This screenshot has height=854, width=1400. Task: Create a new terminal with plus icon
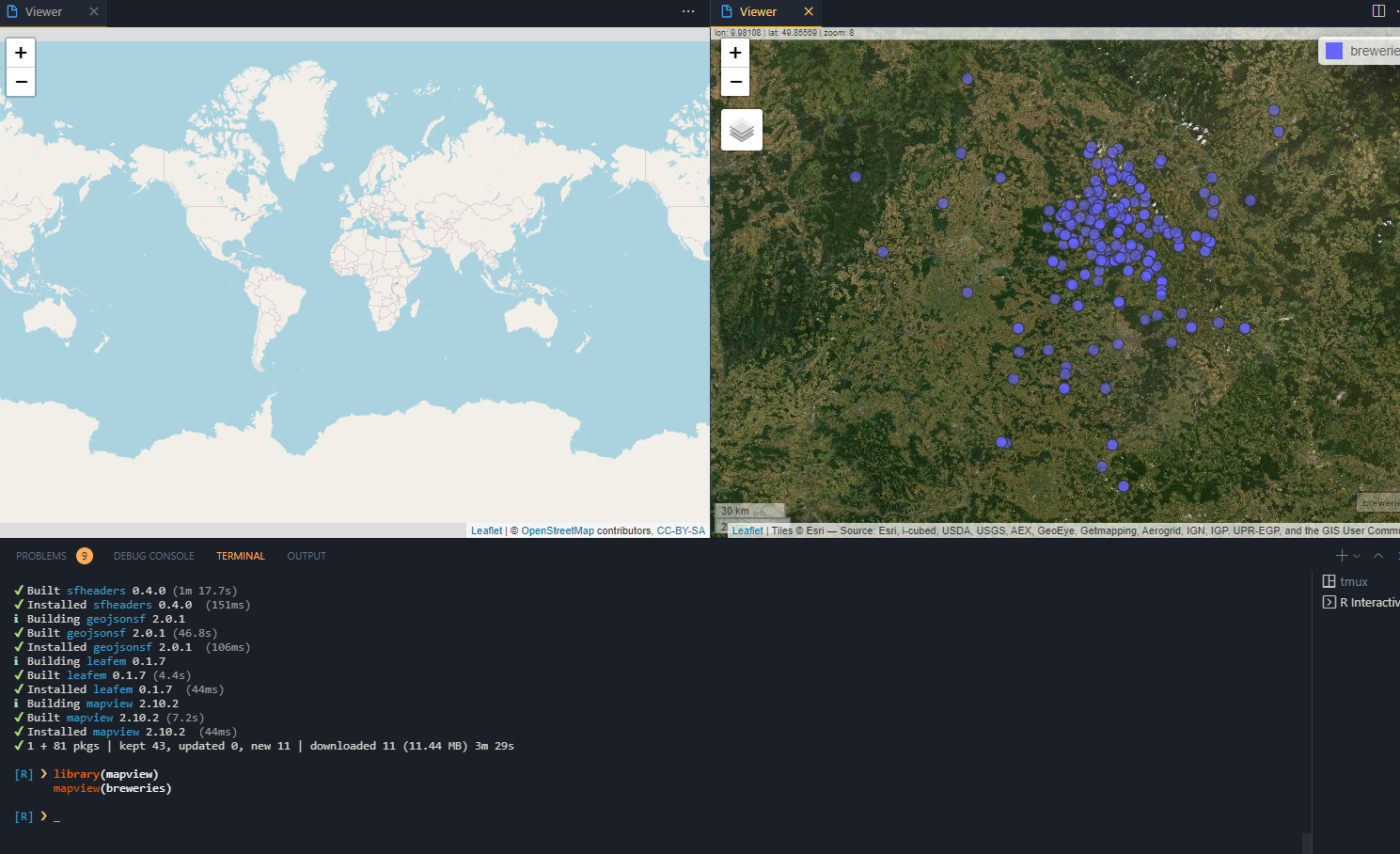coord(1342,556)
